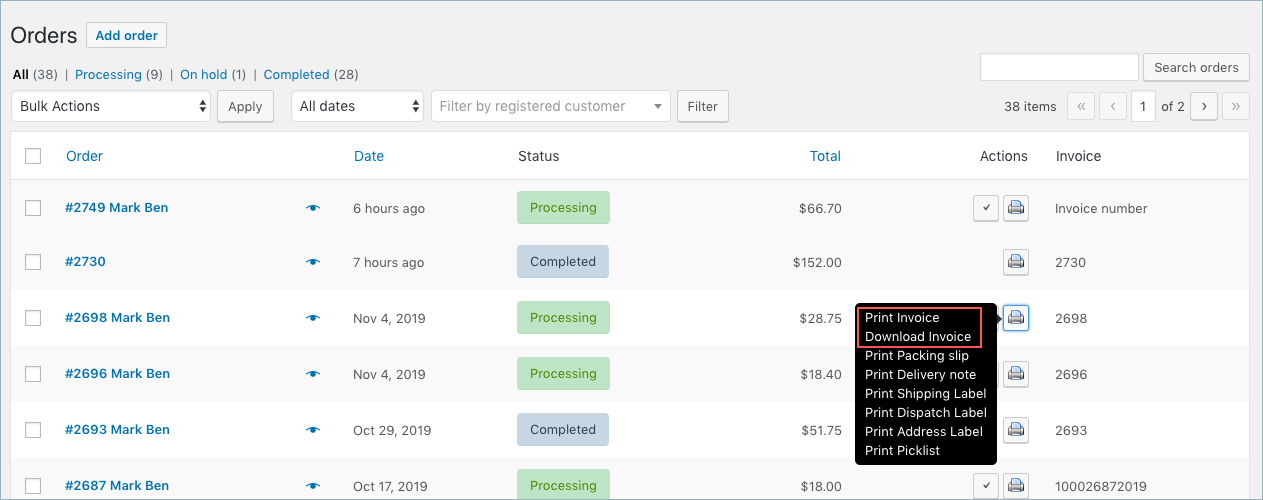Choose Download Invoice from the popup menu
This screenshot has width=1263, height=500.
(918, 337)
